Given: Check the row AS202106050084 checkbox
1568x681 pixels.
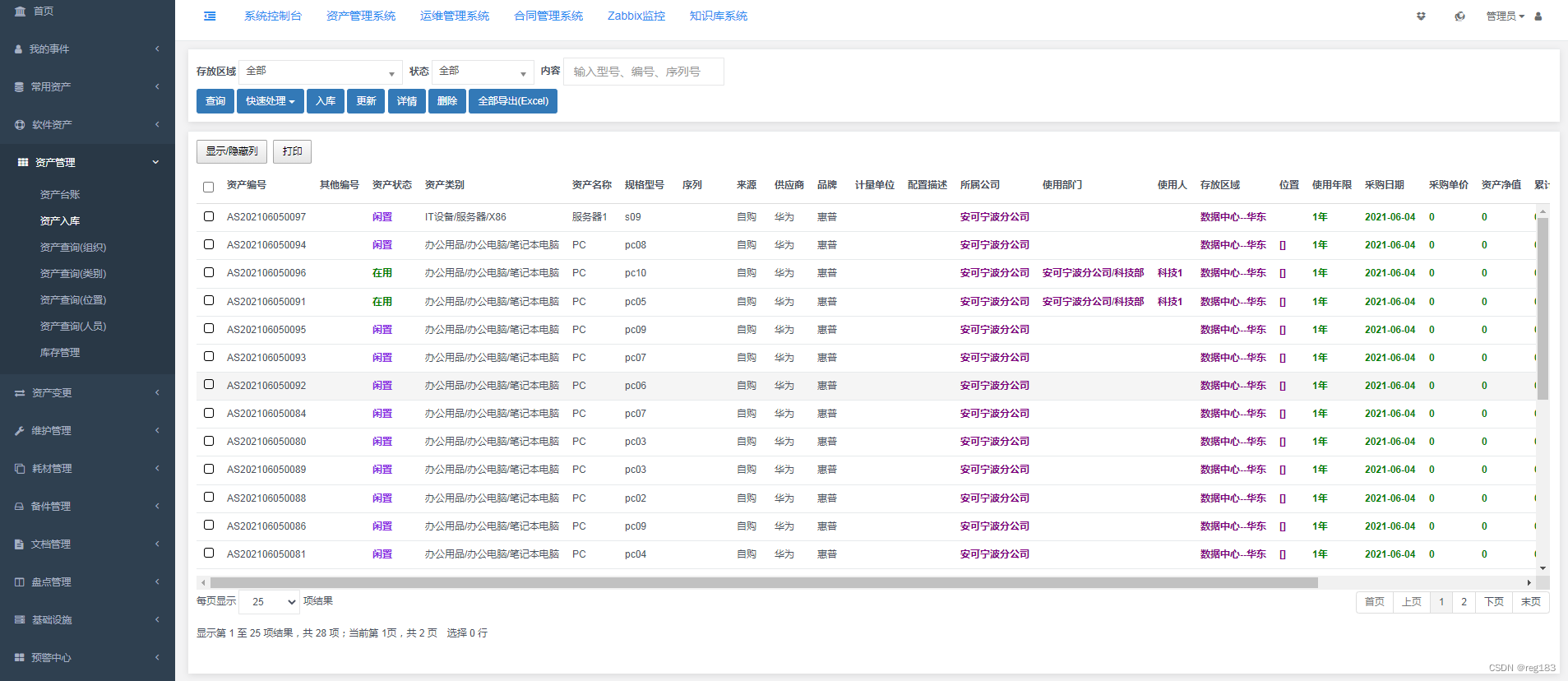Looking at the screenshot, I should pos(209,413).
